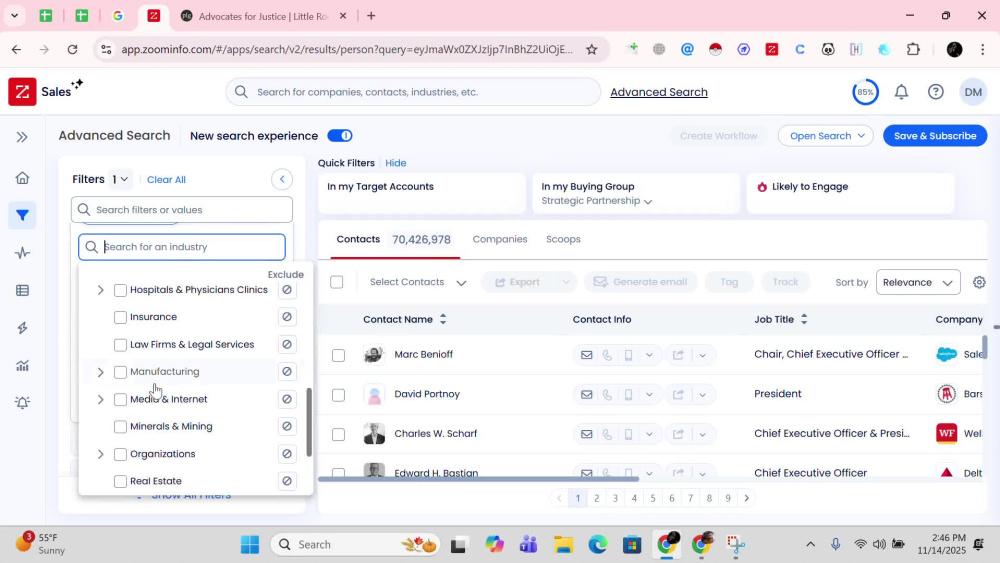The image size is (1000, 563).
Task: Open the analytics chart sidebar icon
Action: click(22, 365)
